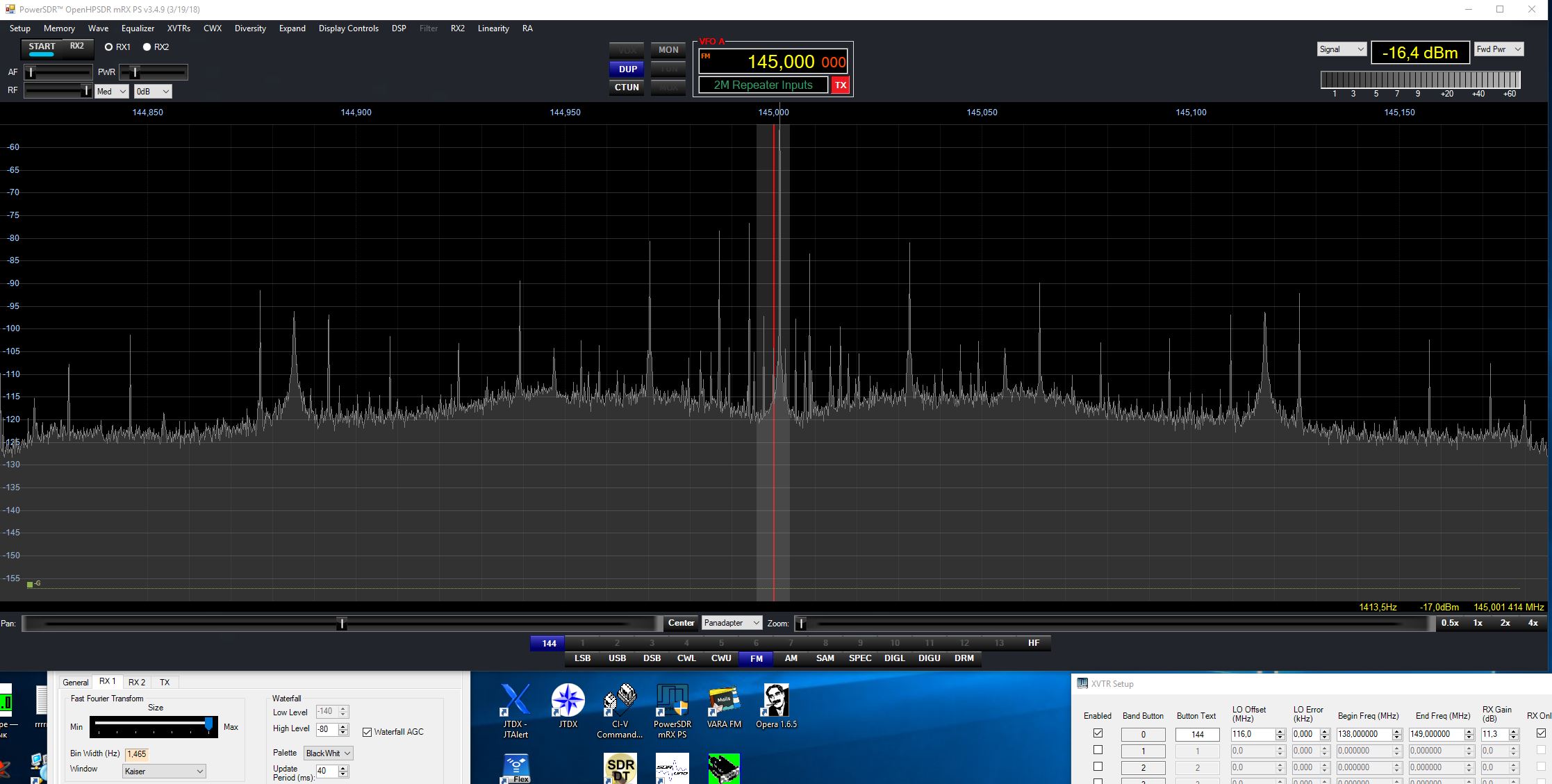
Task: Open the XVTRs menu
Action: point(179,28)
